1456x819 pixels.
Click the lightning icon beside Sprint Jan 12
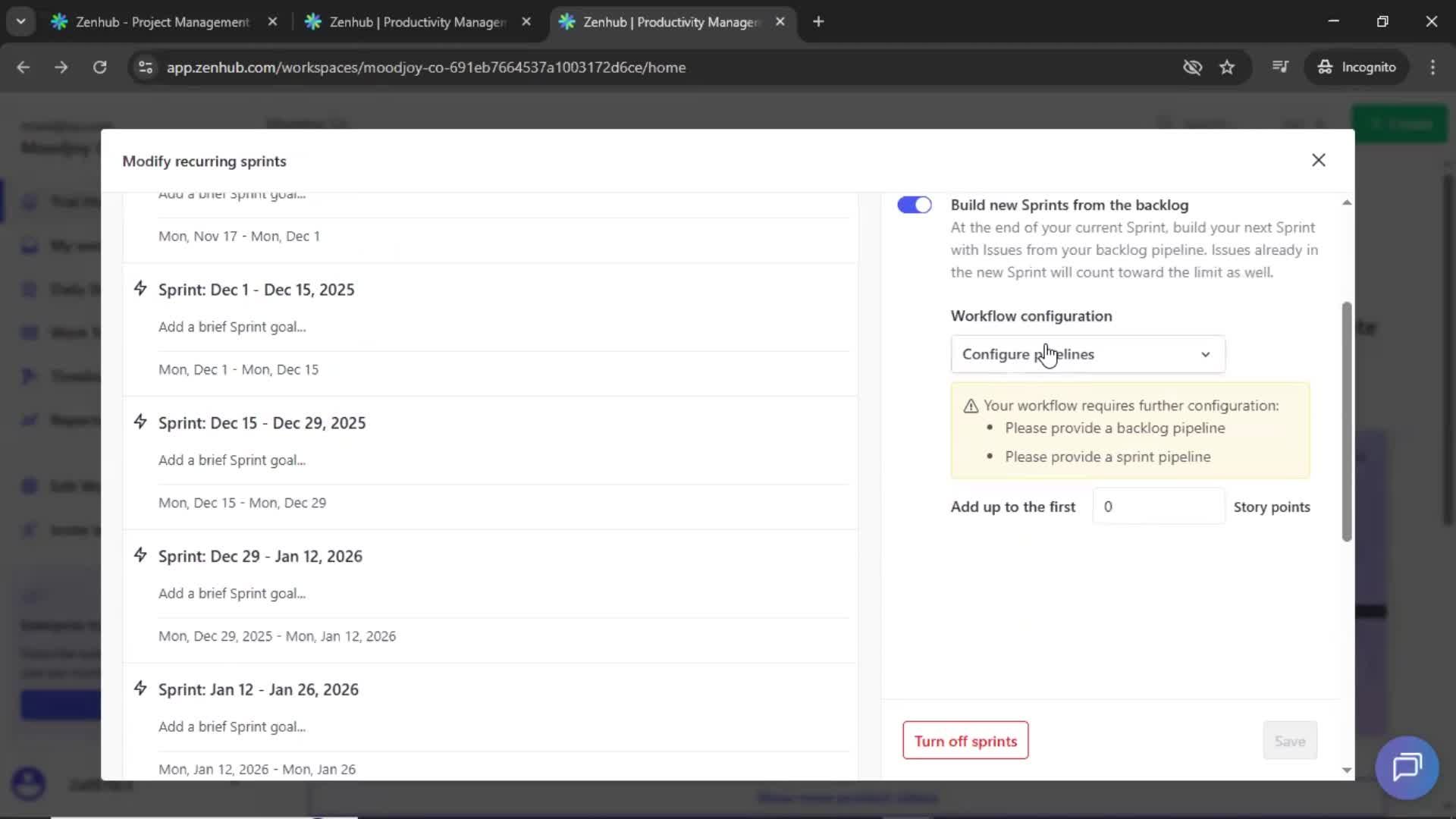point(140,688)
